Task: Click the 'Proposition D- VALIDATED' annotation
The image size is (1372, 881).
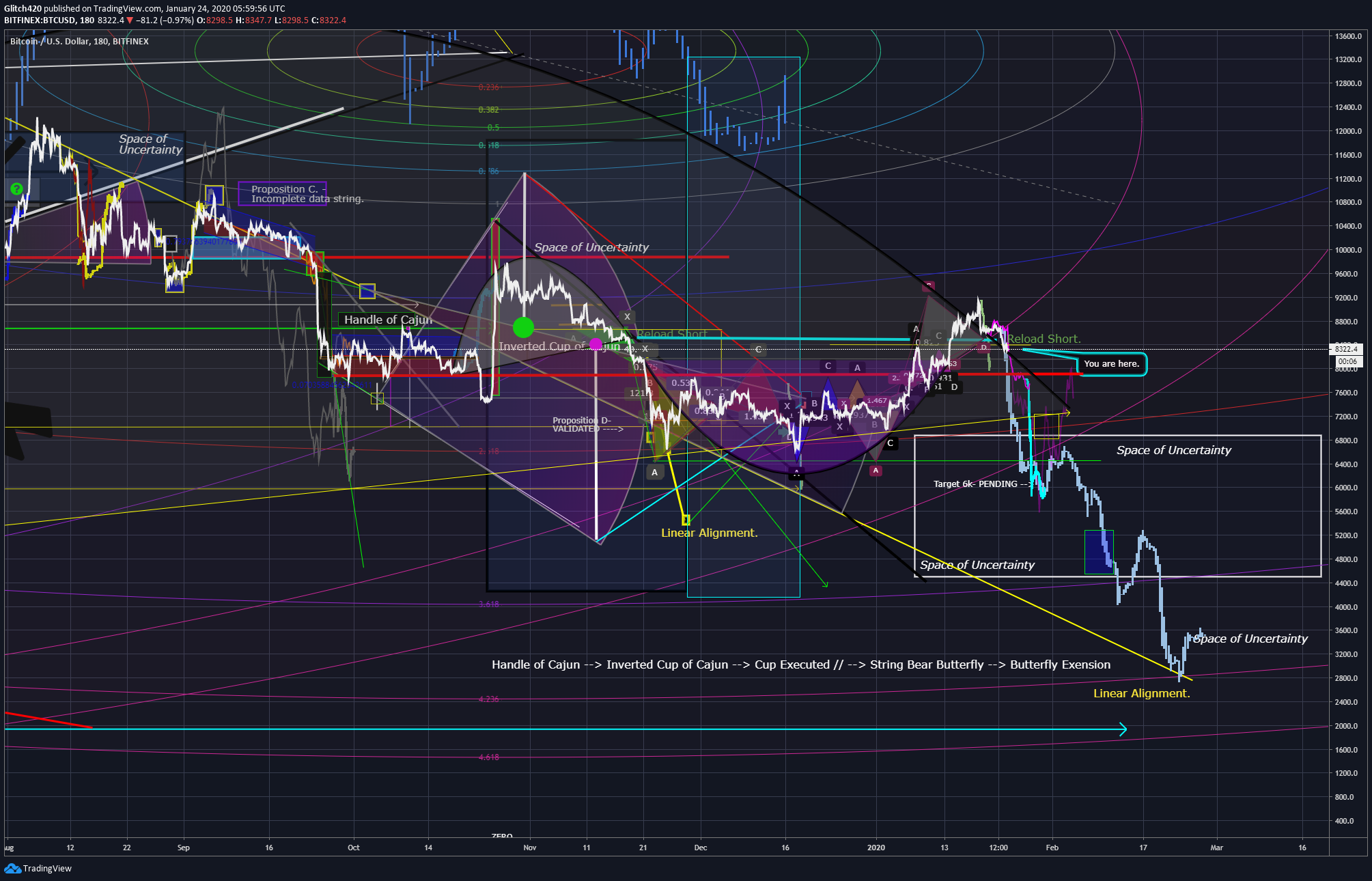Action: (x=587, y=425)
